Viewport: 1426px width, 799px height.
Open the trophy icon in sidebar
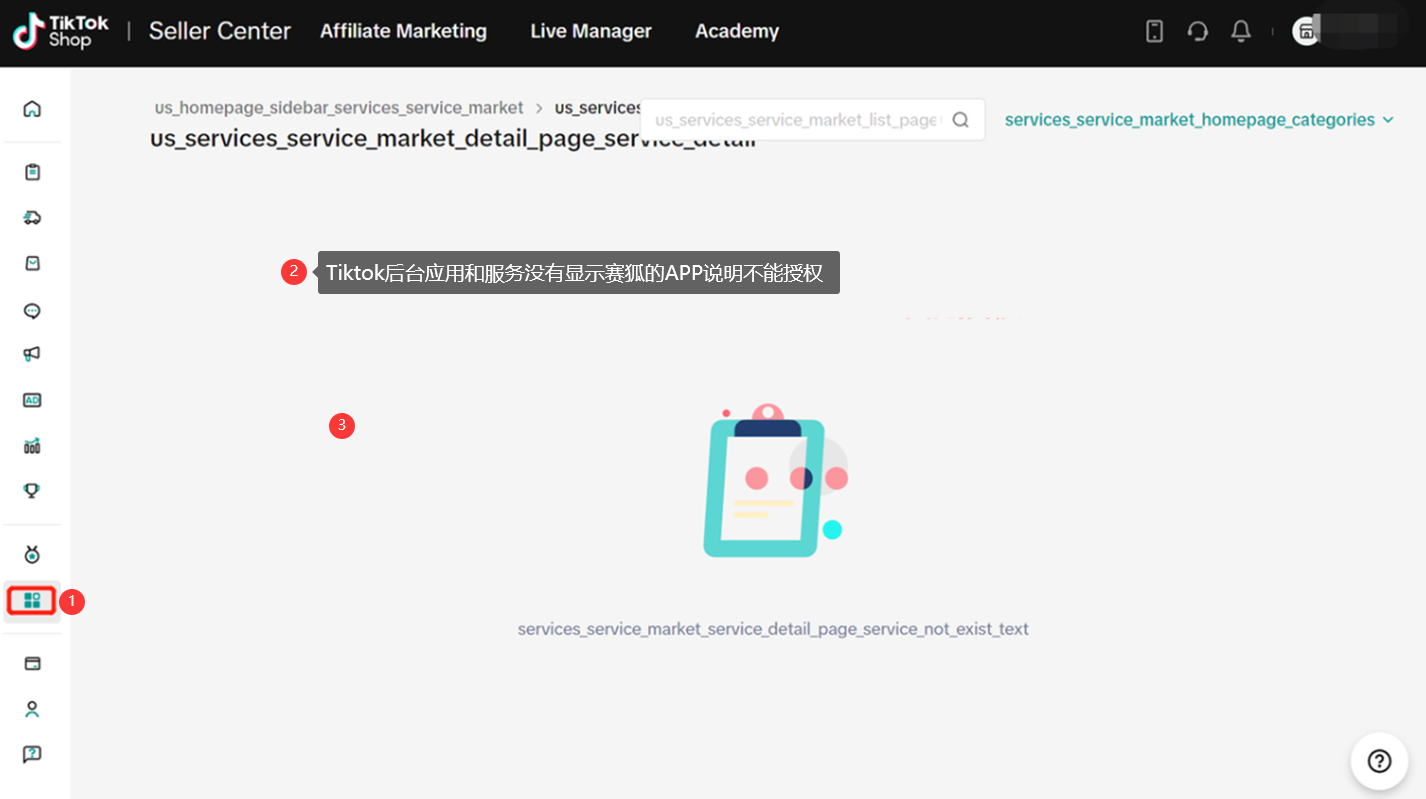[x=32, y=491]
